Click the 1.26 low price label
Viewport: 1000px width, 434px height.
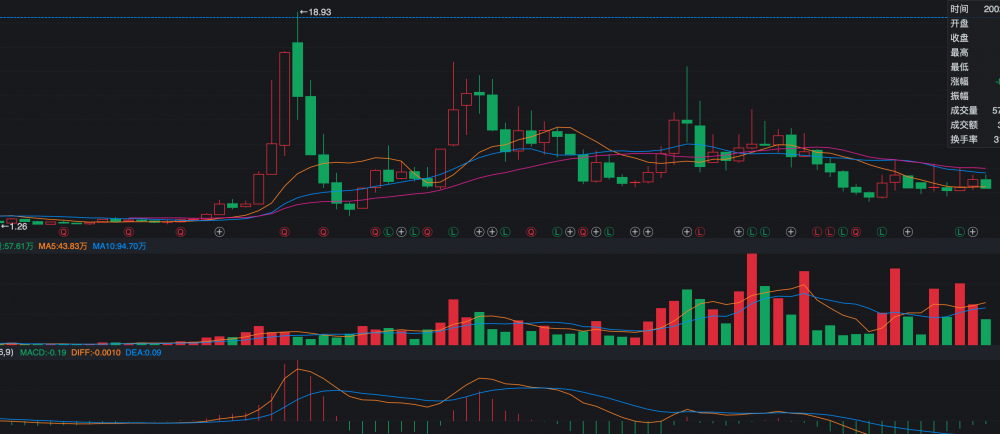coord(17,226)
